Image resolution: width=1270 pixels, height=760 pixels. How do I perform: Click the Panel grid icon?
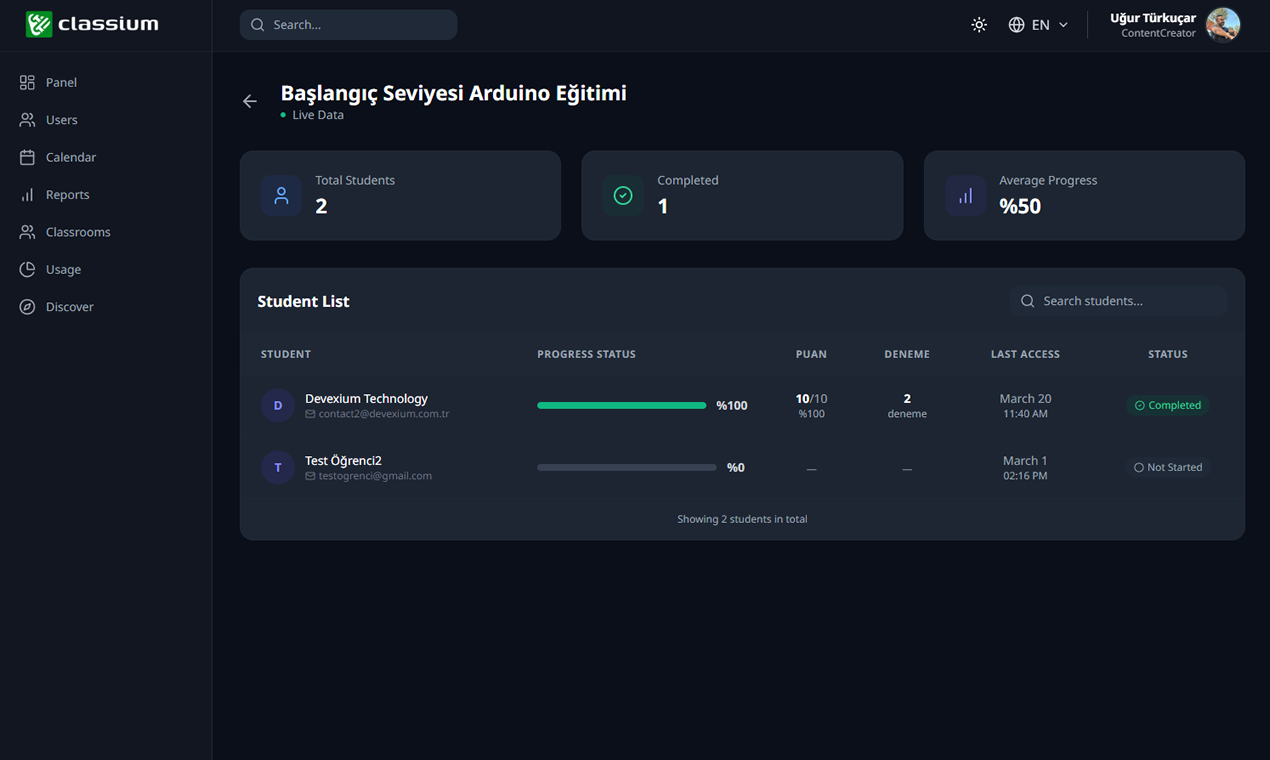(27, 82)
